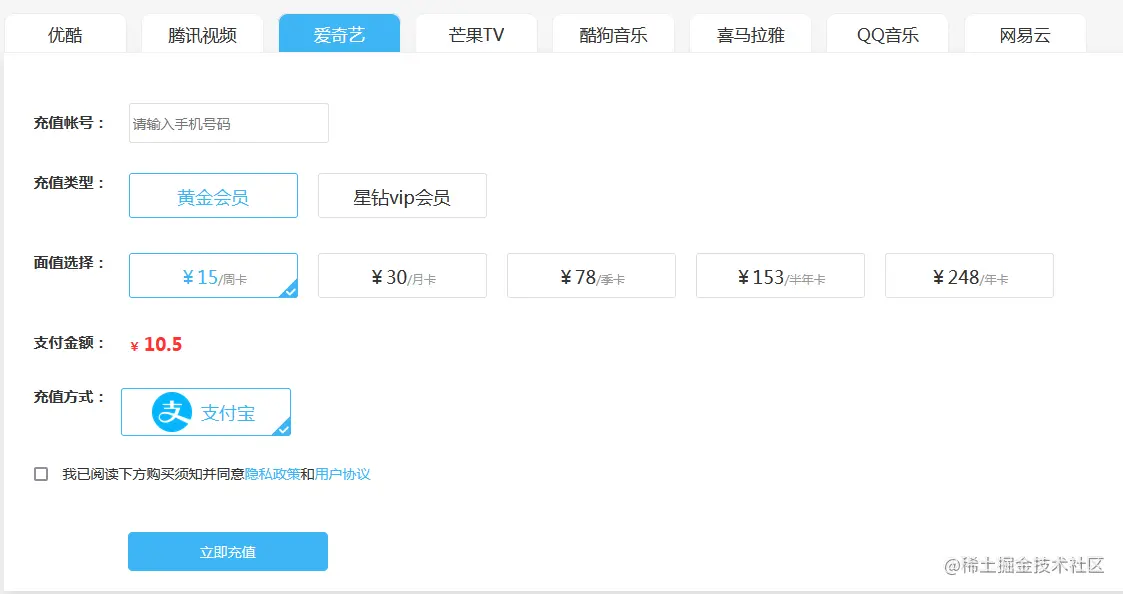
Task: Click the 充值类型 label
Action: tap(69, 183)
